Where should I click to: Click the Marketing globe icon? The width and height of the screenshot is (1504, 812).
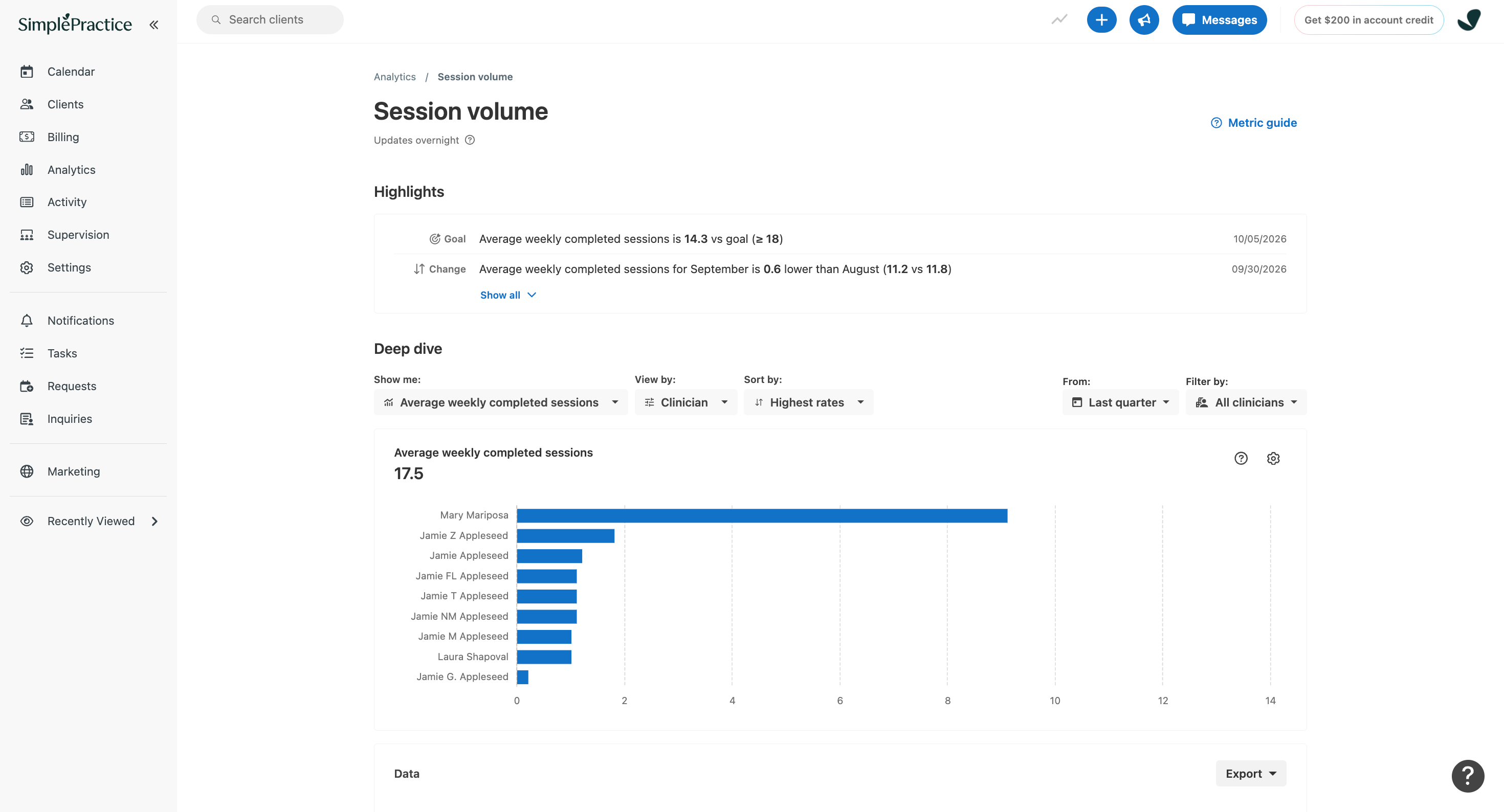pyautogui.click(x=27, y=471)
